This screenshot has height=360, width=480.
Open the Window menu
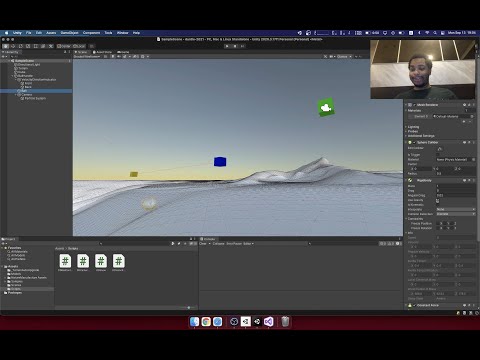coord(122,33)
